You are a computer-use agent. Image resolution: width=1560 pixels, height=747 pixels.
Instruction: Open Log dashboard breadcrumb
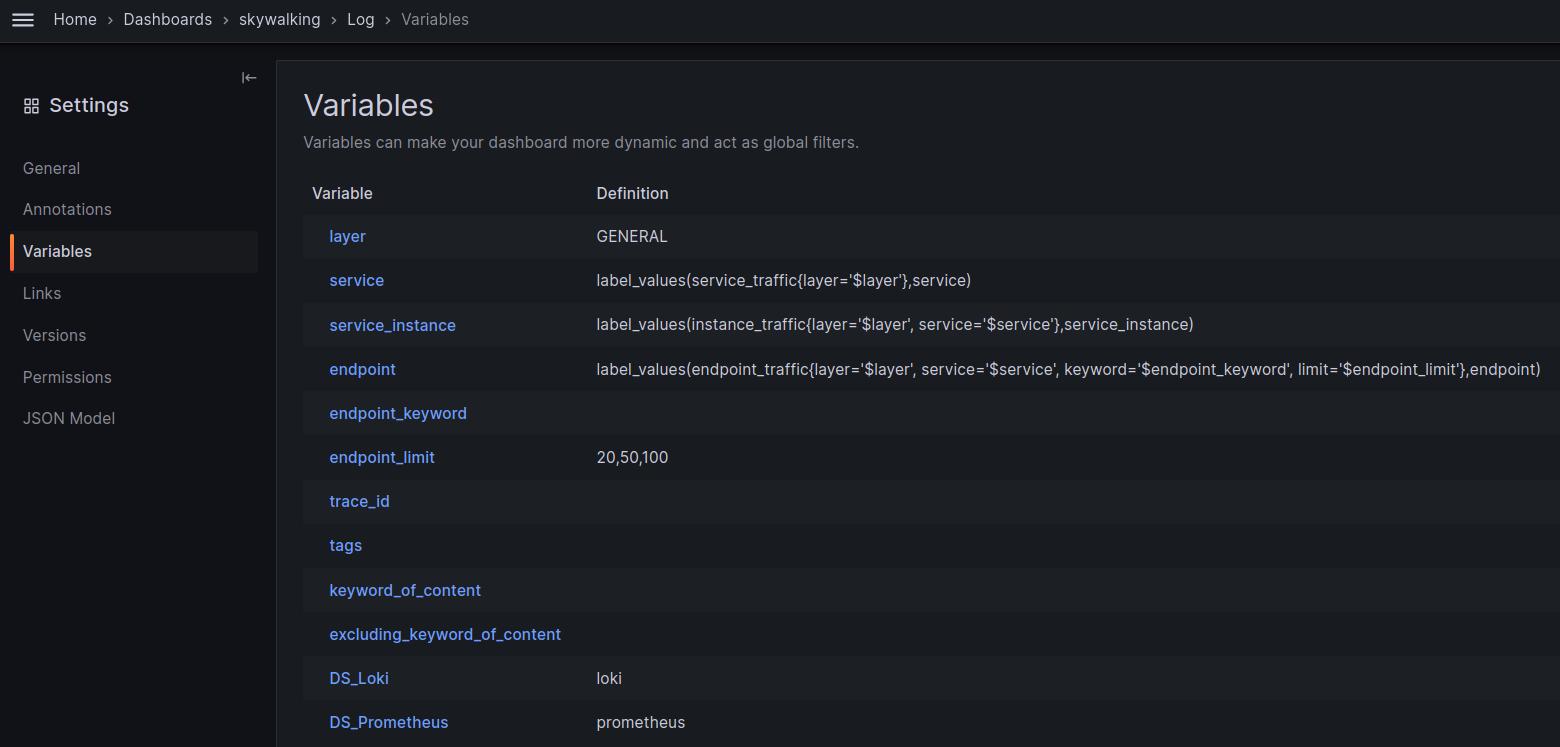pos(360,20)
